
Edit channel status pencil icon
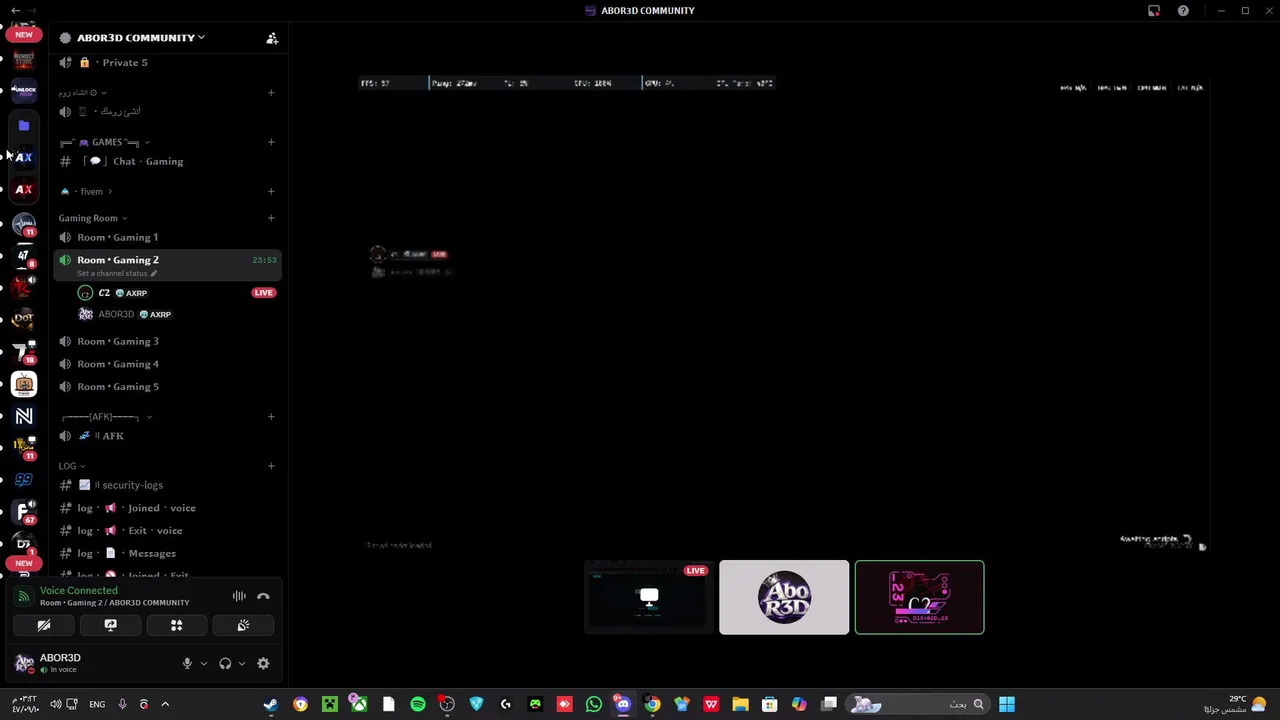coord(154,273)
